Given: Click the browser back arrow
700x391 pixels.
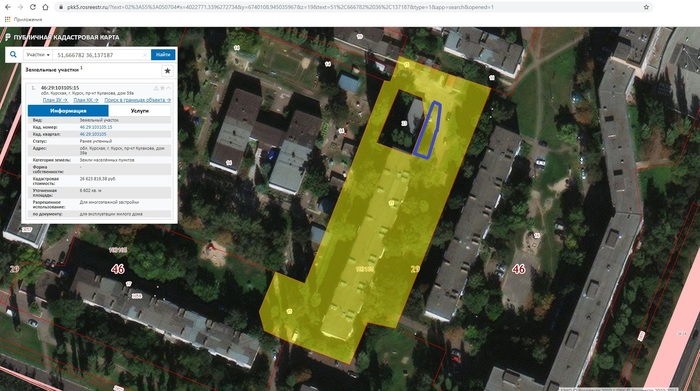Looking at the screenshot, I should (x=8, y=7).
